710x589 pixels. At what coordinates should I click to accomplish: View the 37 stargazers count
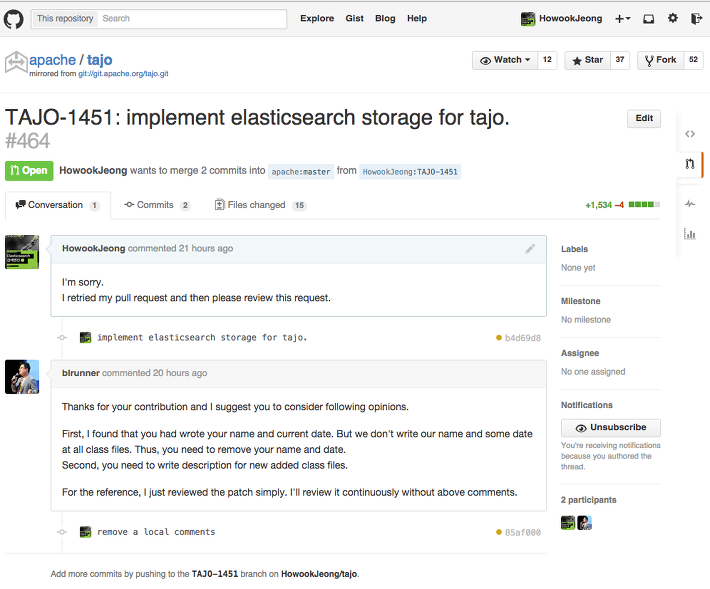tap(620, 60)
